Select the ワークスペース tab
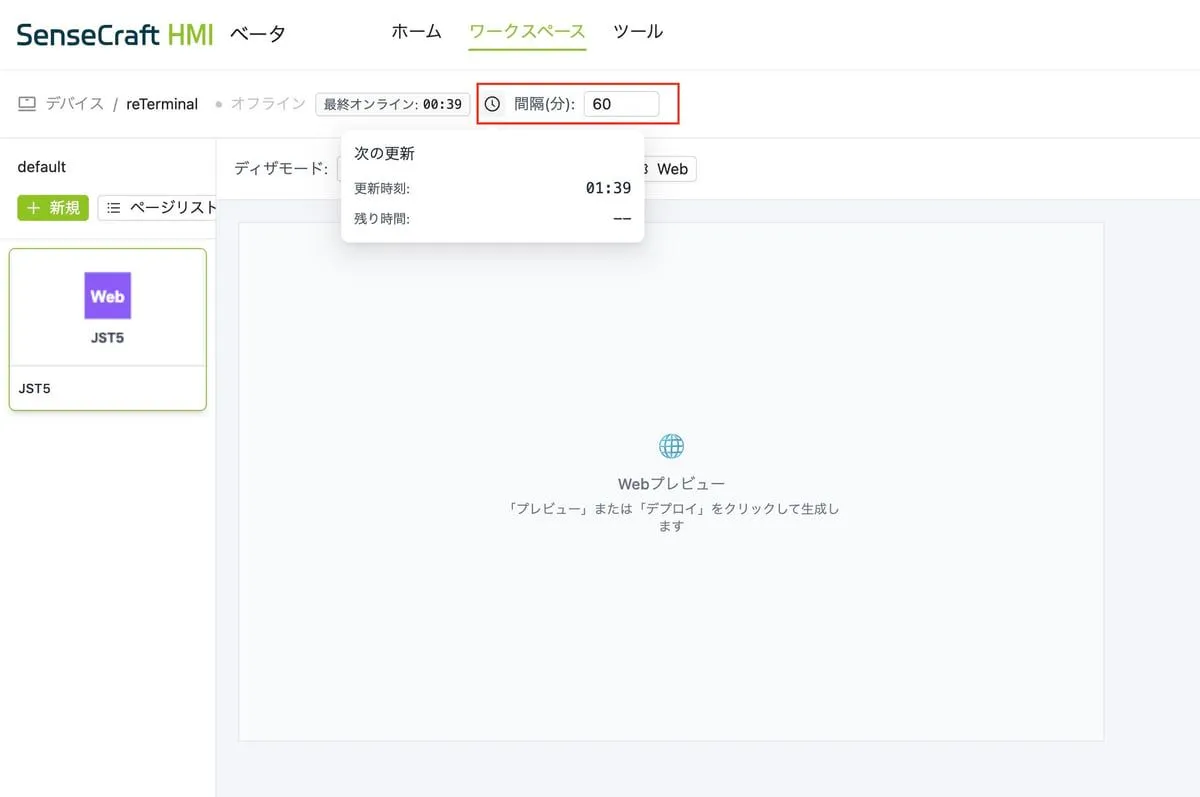The width and height of the screenshot is (1200, 797). click(527, 32)
